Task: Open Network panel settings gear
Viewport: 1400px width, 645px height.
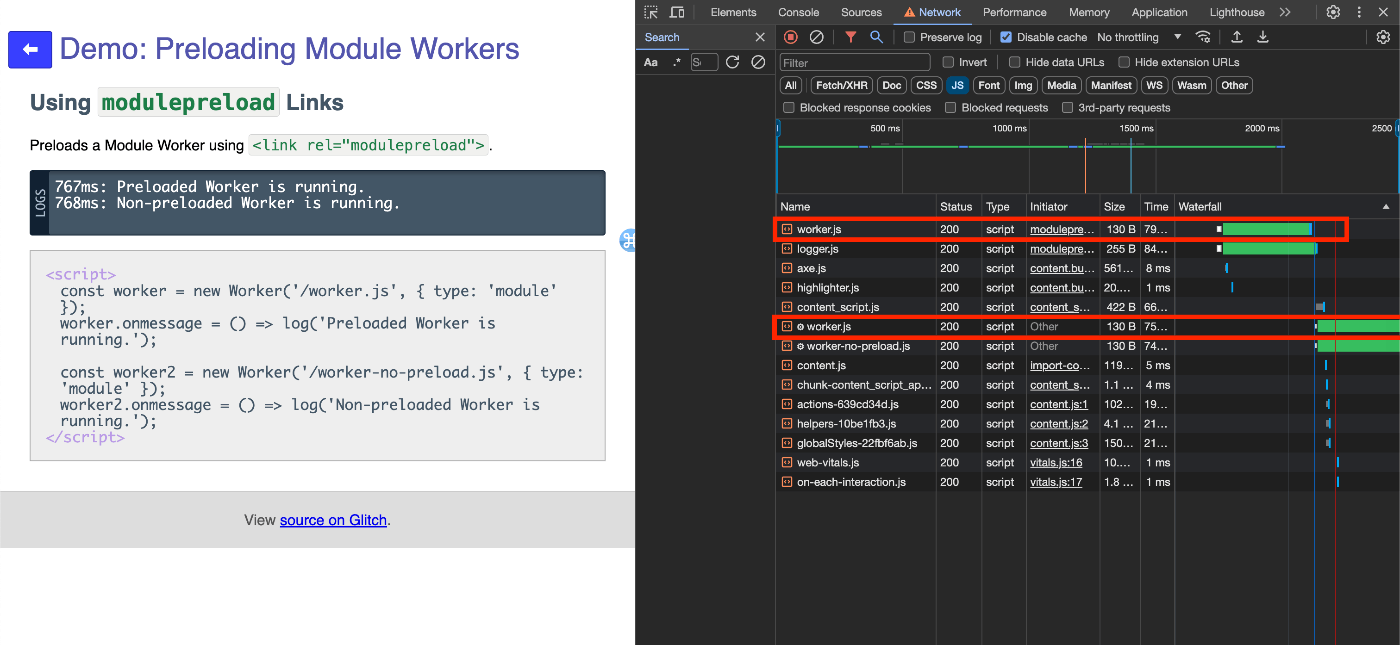Action: point(1383,37)
